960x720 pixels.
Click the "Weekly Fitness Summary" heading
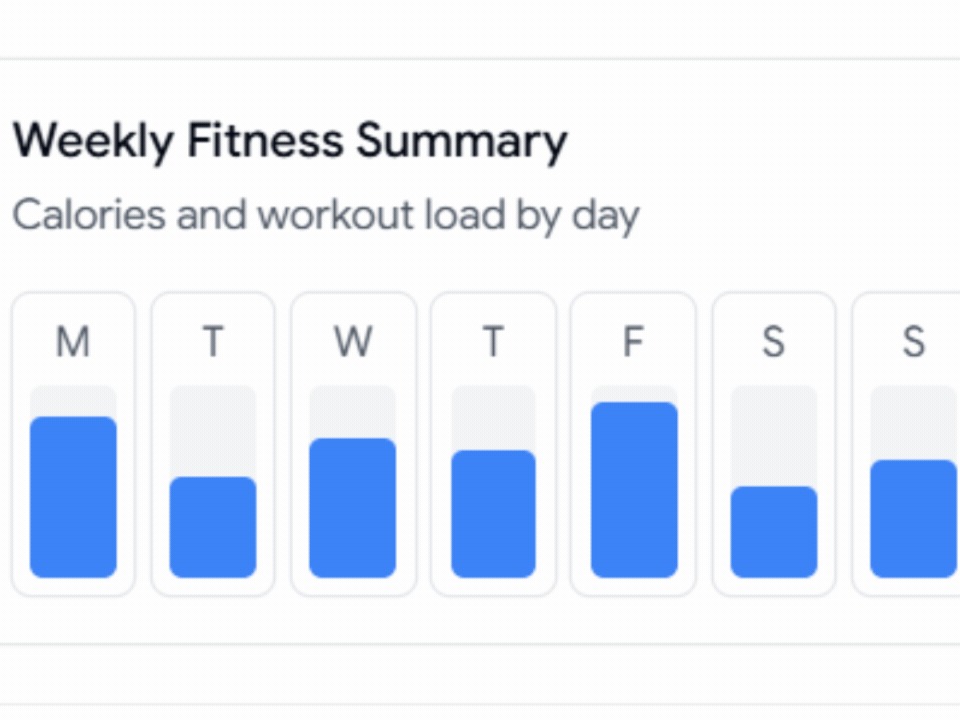290,141
